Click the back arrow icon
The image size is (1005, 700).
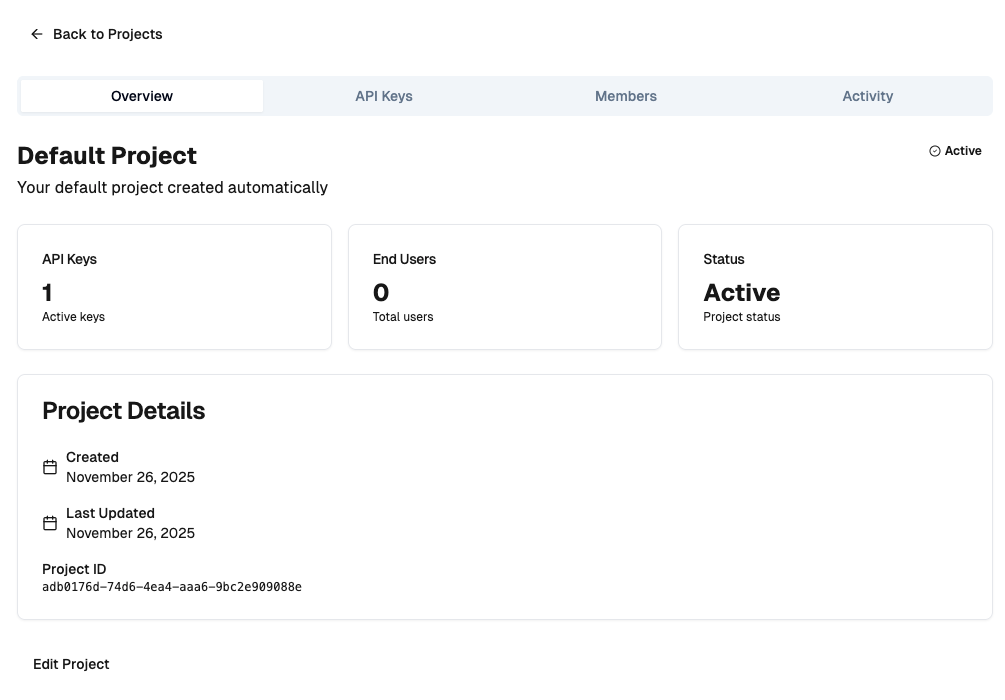36,33
